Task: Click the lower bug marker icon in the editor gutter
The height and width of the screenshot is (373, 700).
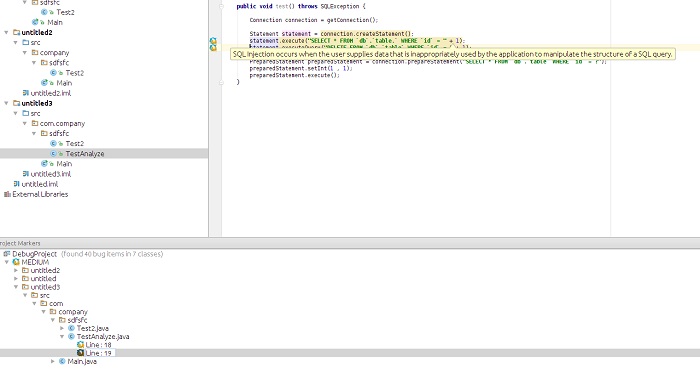Action: [x=213, y=47]
